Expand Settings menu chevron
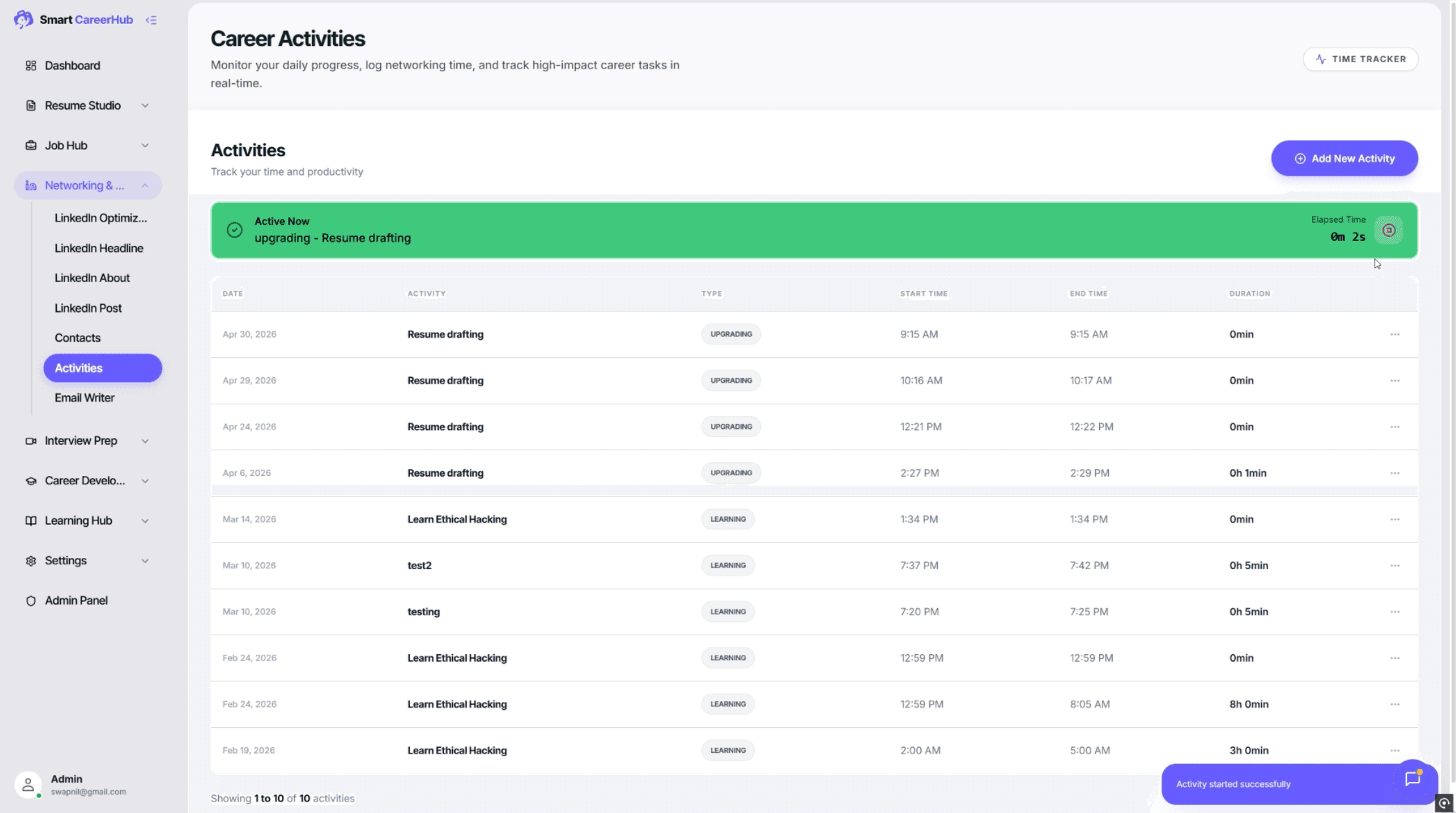Viewport: 1456px width, 813px height. point(145,561)
